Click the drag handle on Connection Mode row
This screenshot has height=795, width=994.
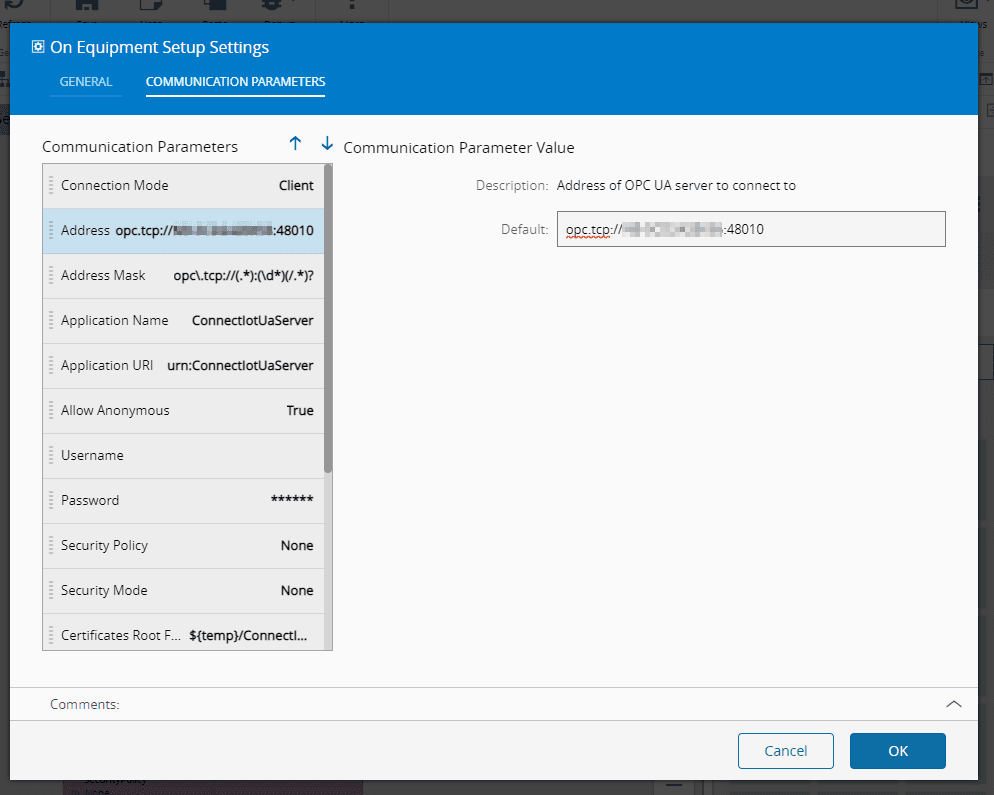50,185
